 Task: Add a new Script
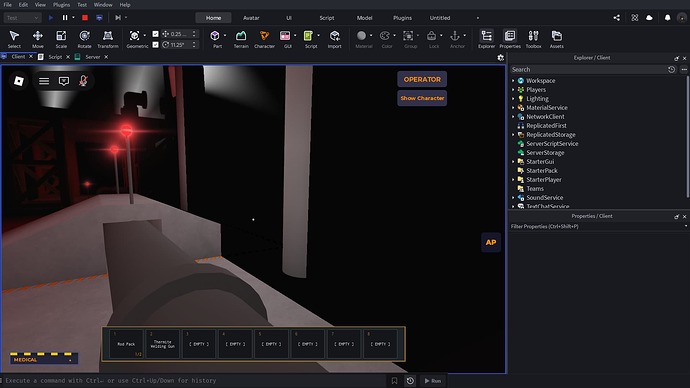(309, 39)
